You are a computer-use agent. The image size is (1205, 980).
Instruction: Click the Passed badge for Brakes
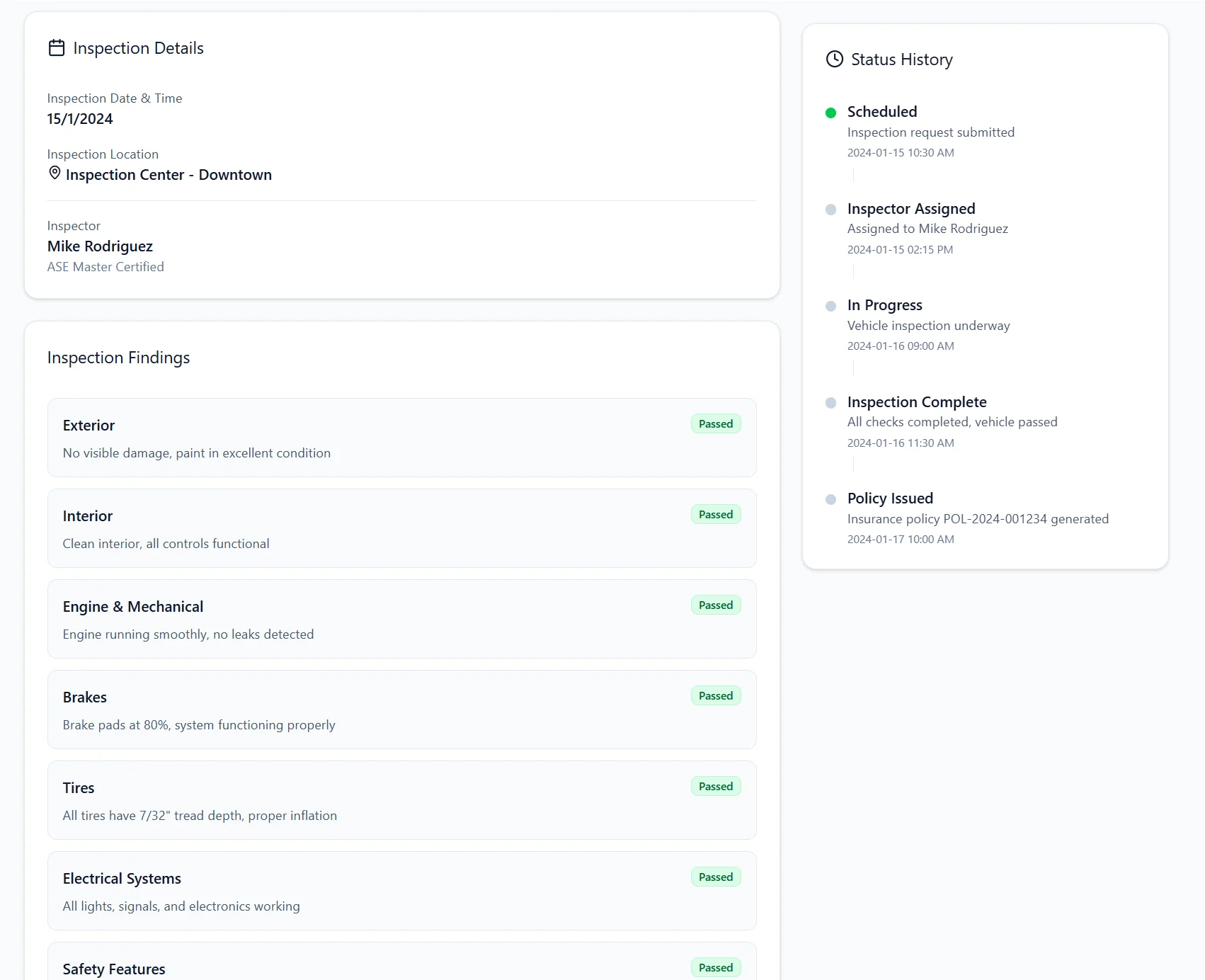[x=715, y=696]
